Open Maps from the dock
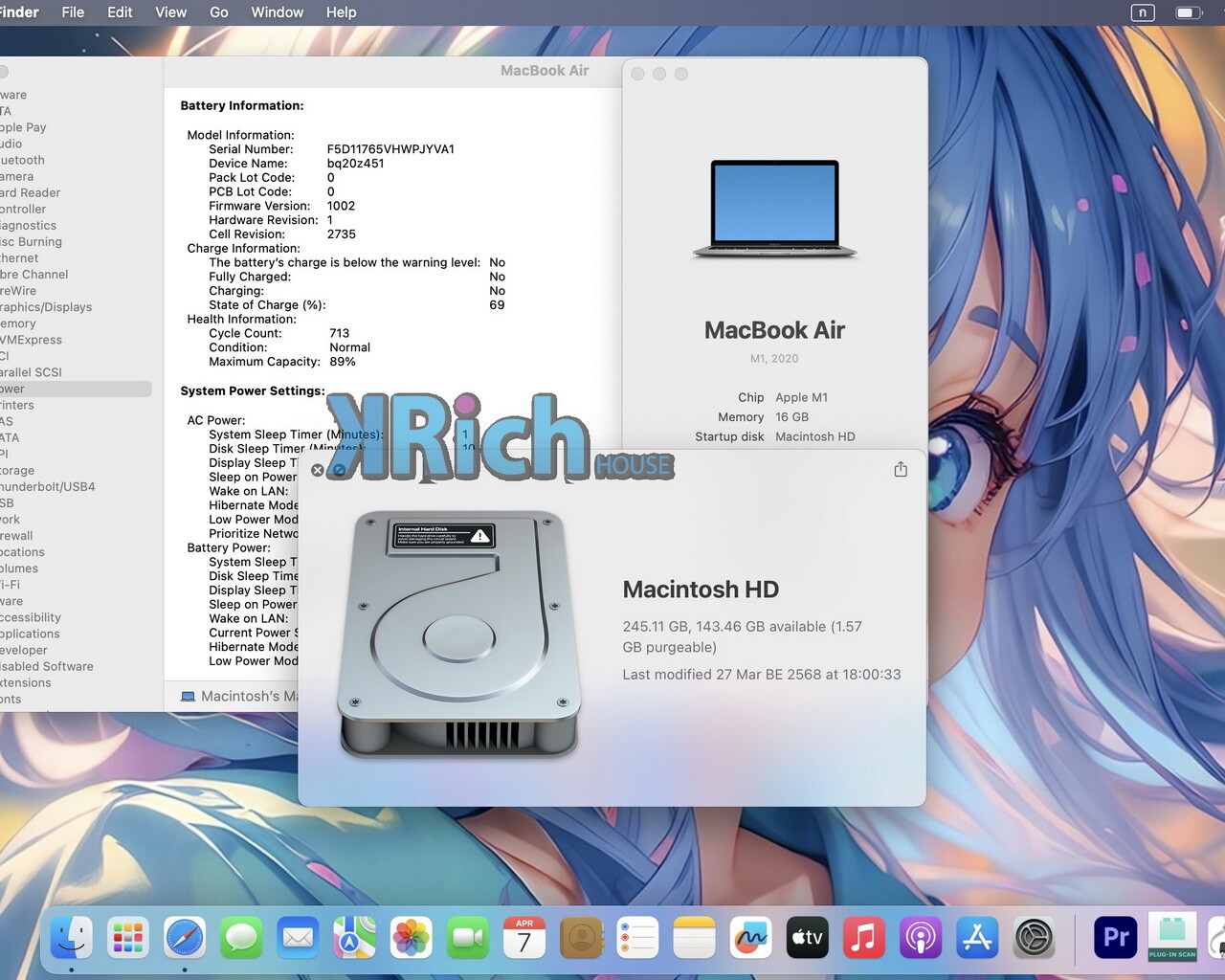This screenshot has height=980, width=1225. pyautogui.click(x=354, y=937)
